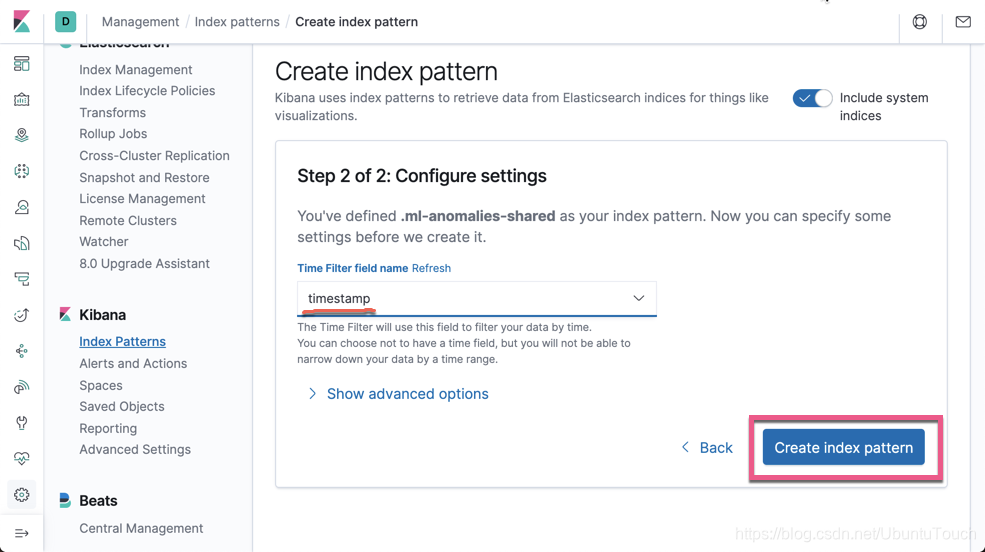
Task: Open Dev Tools wrench icon
Action: pos(22,423)
